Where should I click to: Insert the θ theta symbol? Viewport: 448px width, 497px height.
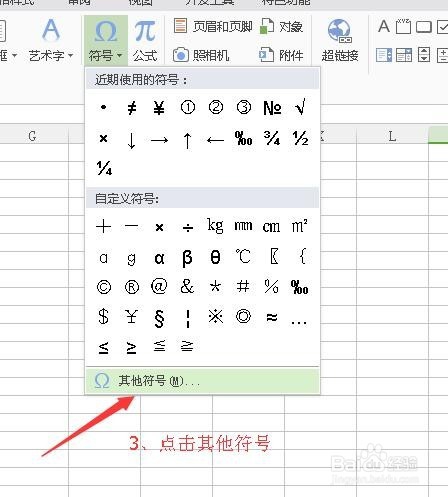(215, 257)
